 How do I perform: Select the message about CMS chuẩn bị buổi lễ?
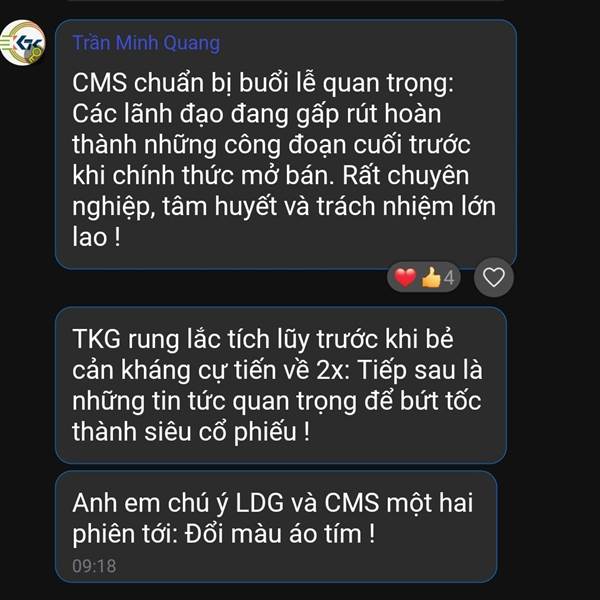[x=286, y=144]
